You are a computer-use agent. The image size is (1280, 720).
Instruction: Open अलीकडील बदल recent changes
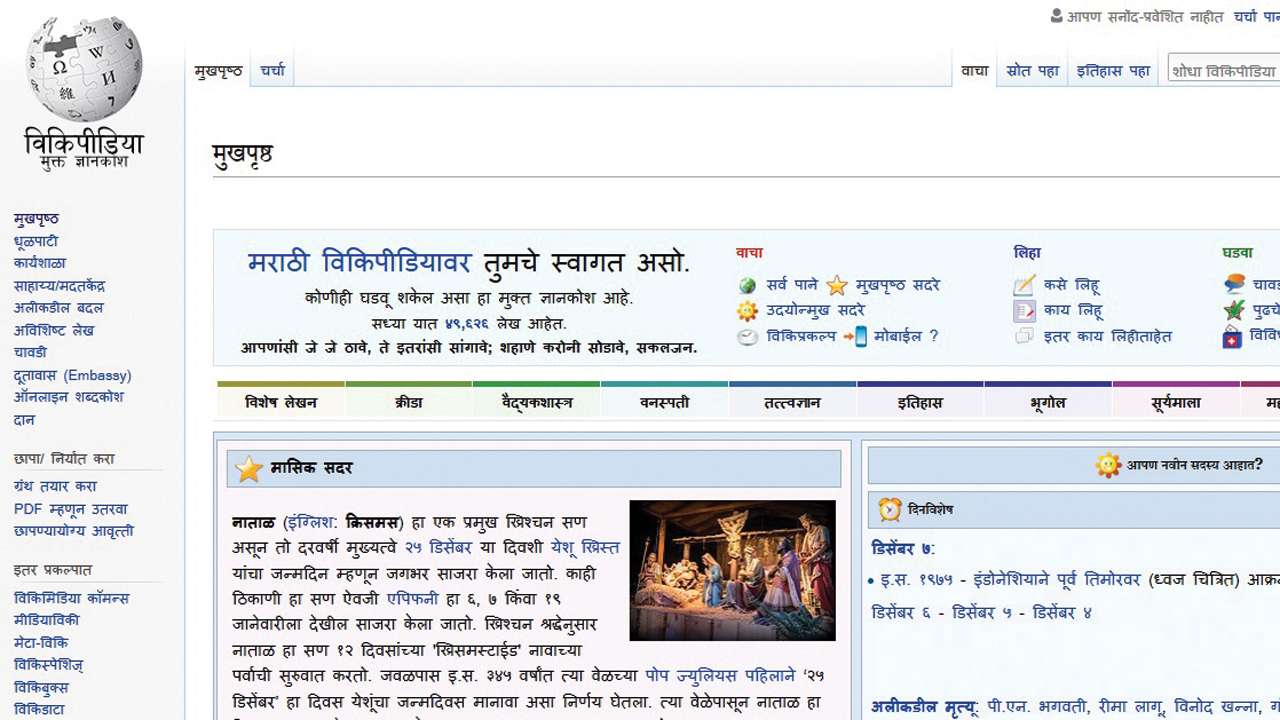pos(59,308)
